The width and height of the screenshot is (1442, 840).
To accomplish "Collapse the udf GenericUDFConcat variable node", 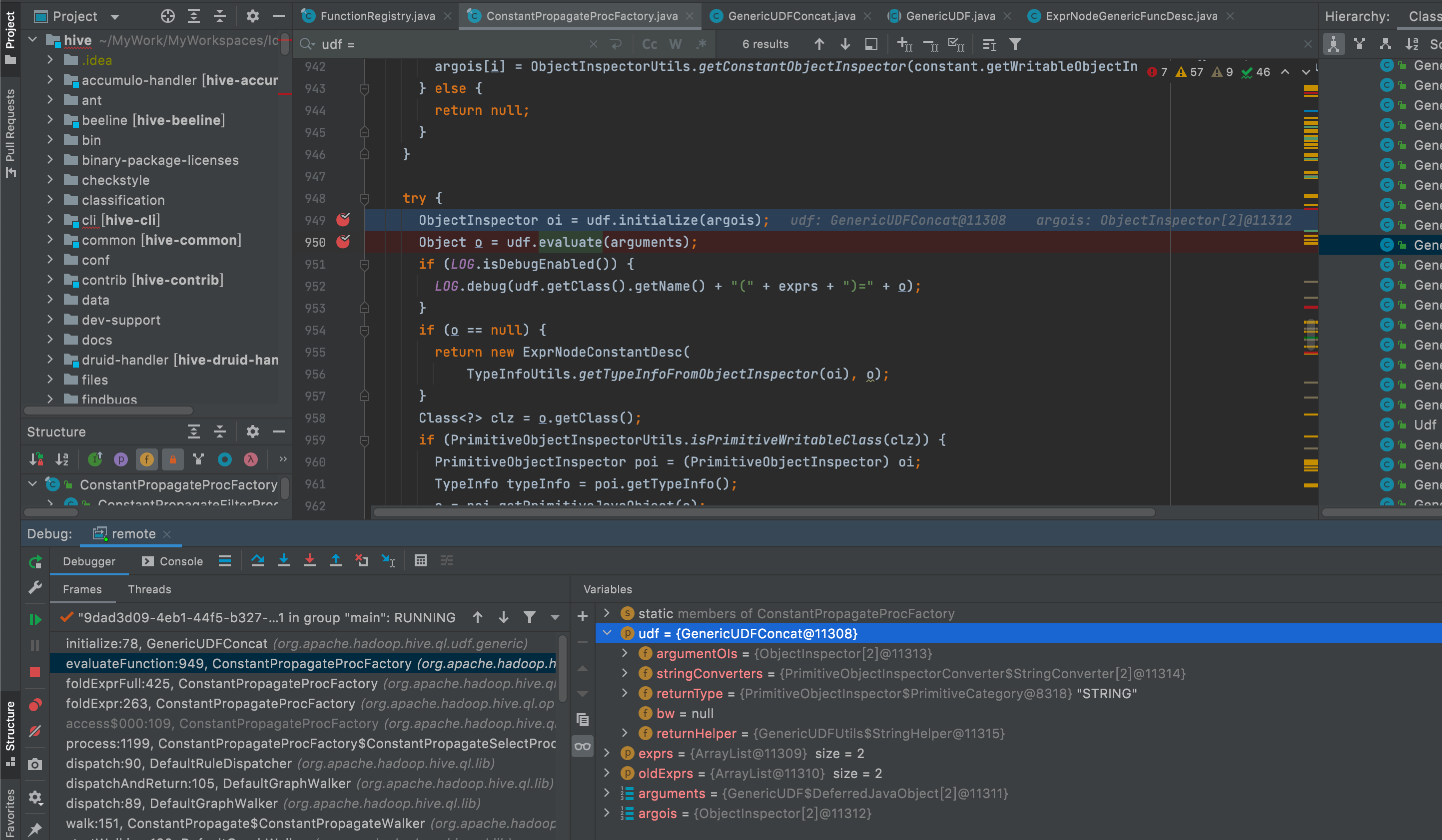I will pos(607,633).
